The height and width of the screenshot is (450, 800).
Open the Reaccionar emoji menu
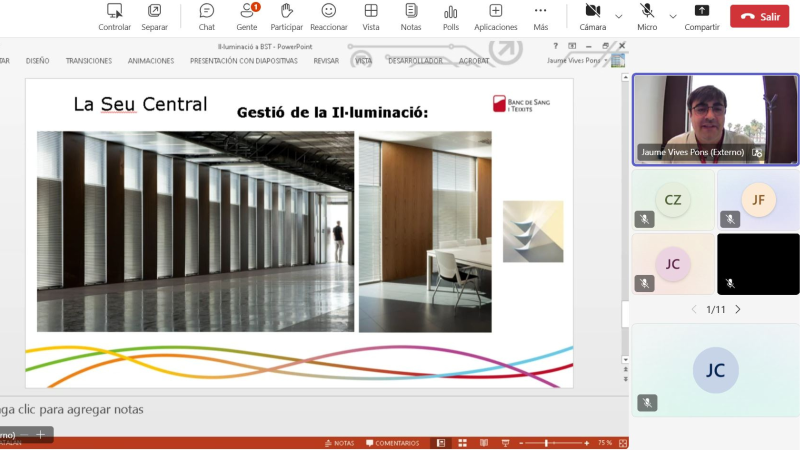[x=329, y=17]
